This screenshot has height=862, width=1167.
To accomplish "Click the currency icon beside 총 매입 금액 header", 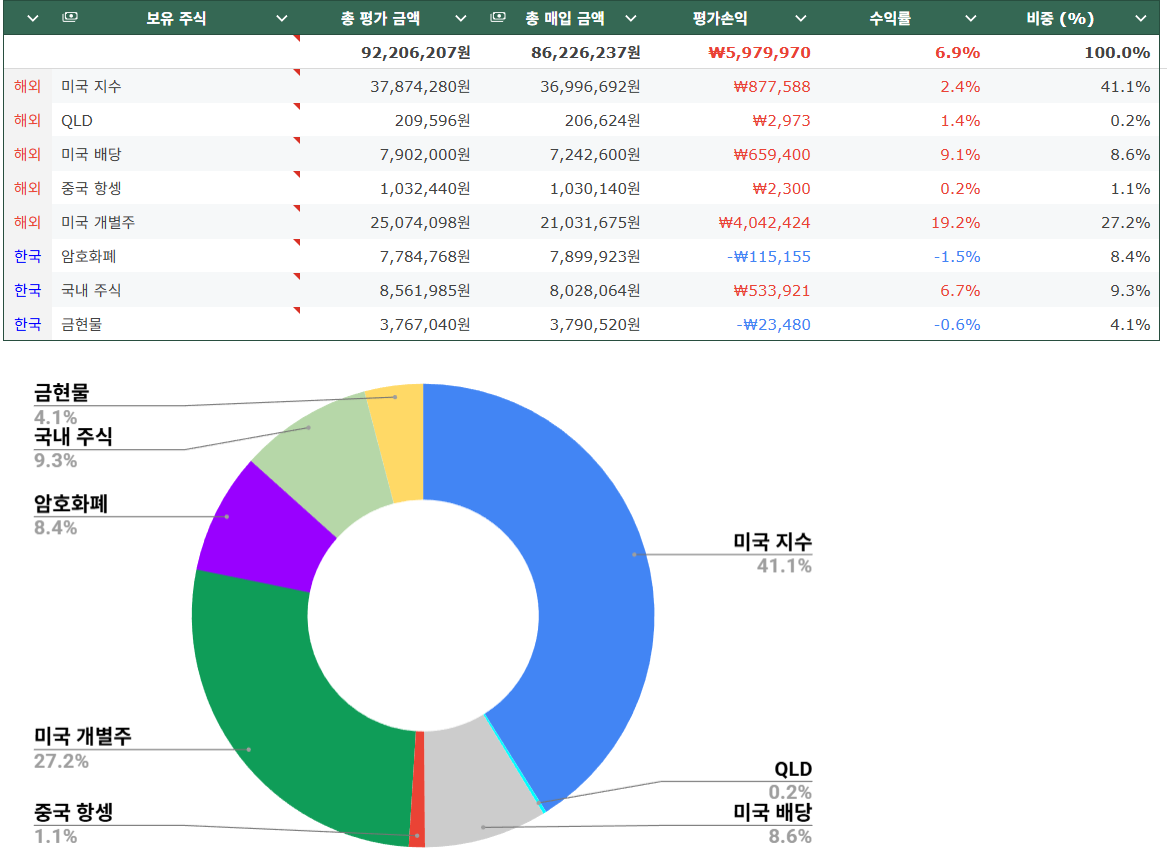I will click(498, 17).
